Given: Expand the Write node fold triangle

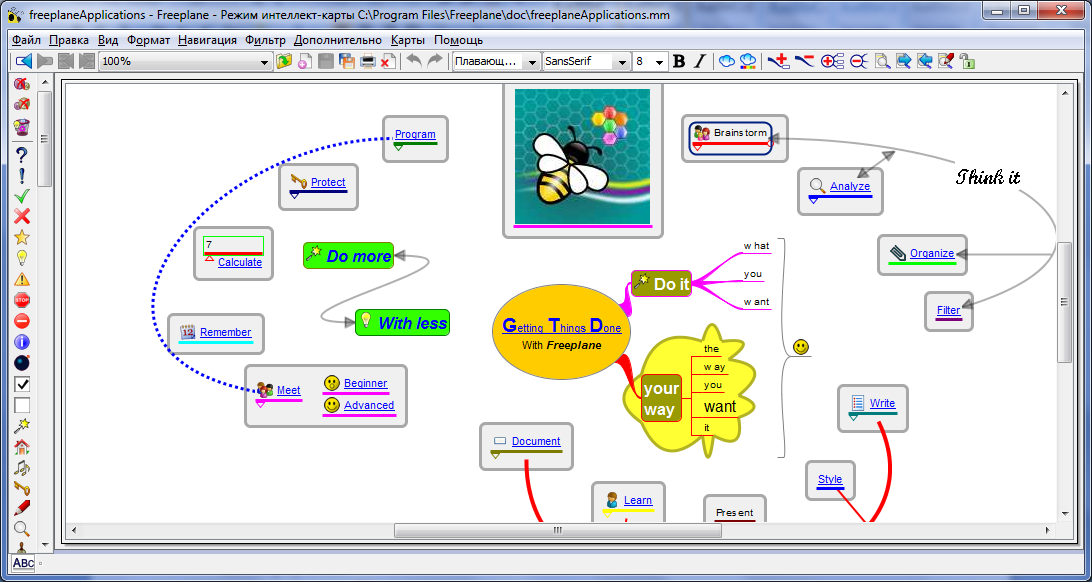Looking at the screenshot, I should [x=853, y=417].
